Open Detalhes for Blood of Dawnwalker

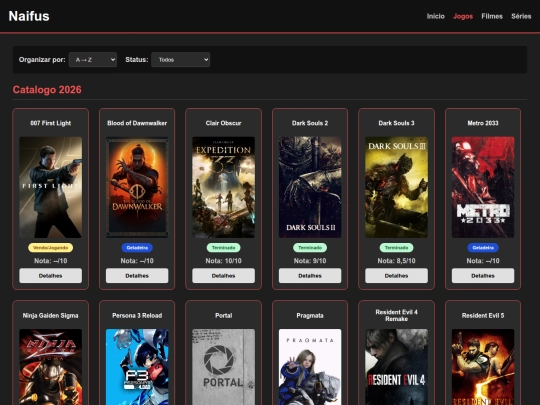(x=137, y=276)
